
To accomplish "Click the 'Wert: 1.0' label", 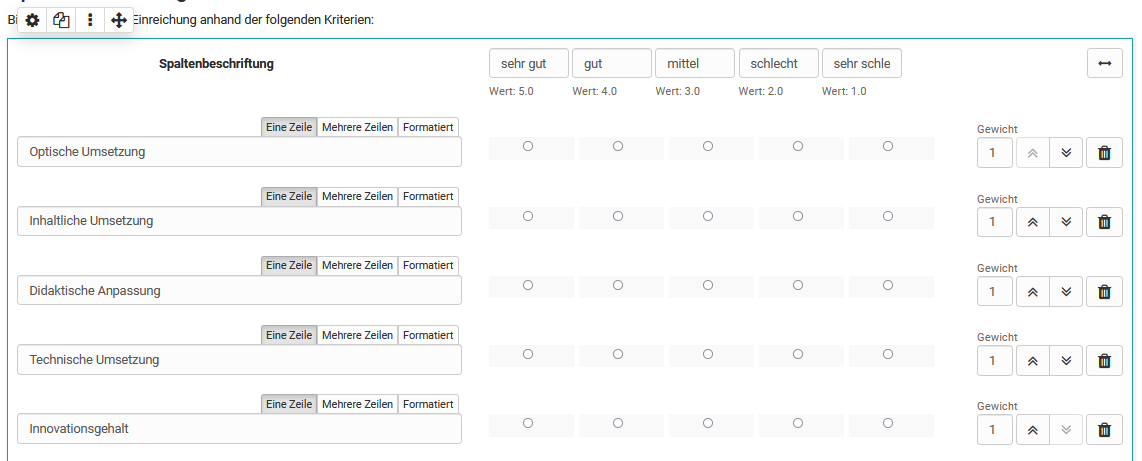I will coord(844,92).
